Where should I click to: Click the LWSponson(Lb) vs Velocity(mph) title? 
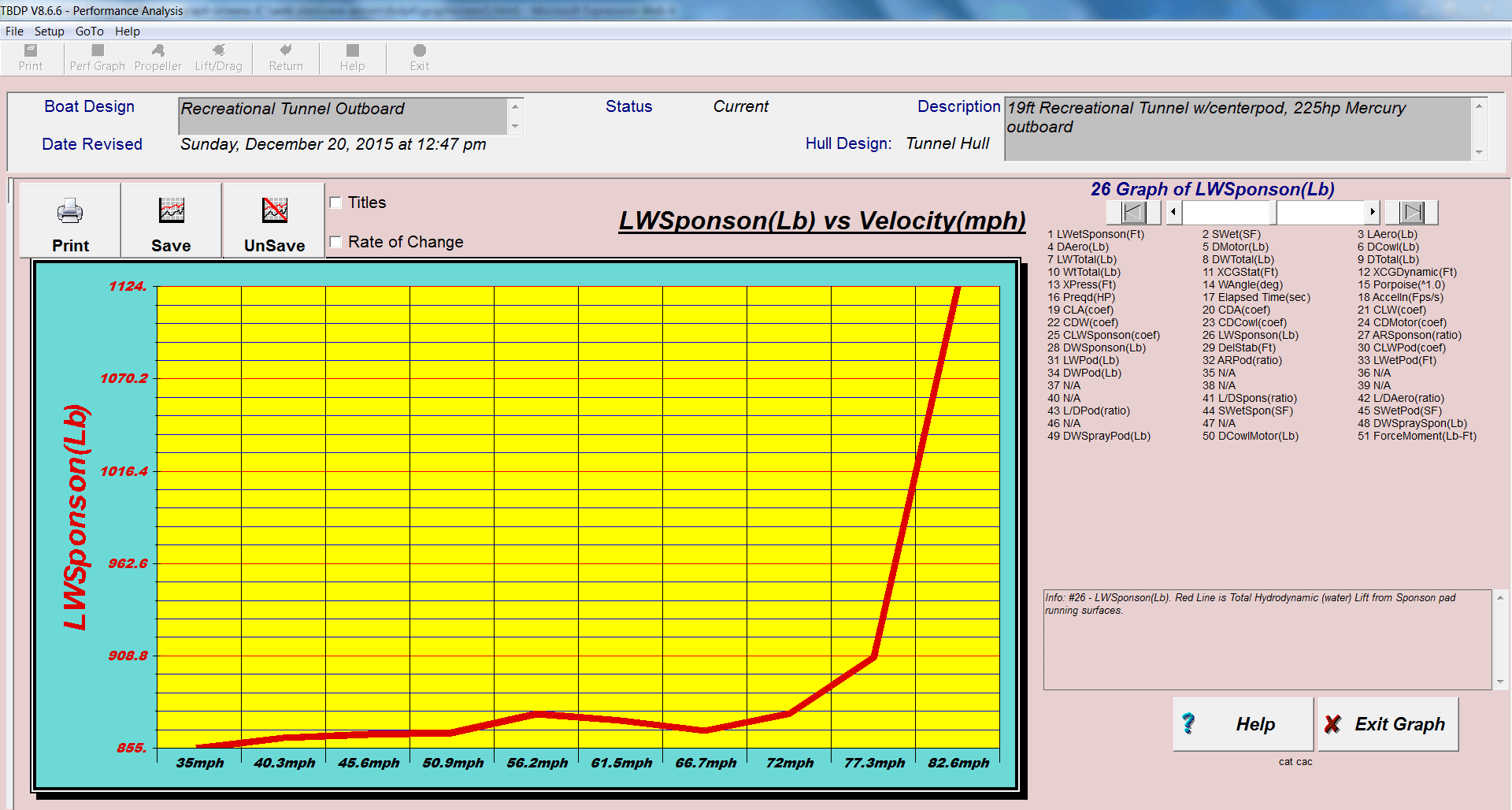[822, 221]
